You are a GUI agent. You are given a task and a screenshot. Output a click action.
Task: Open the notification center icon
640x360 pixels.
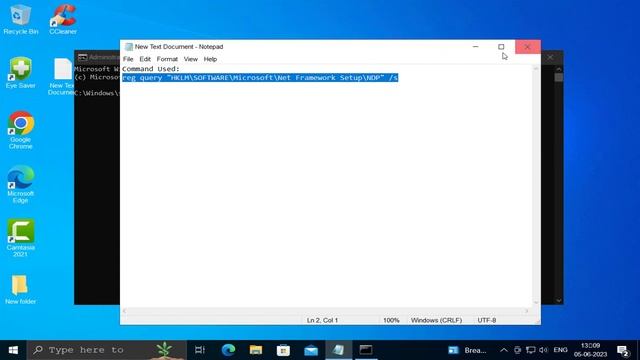[x=623, y=351]
